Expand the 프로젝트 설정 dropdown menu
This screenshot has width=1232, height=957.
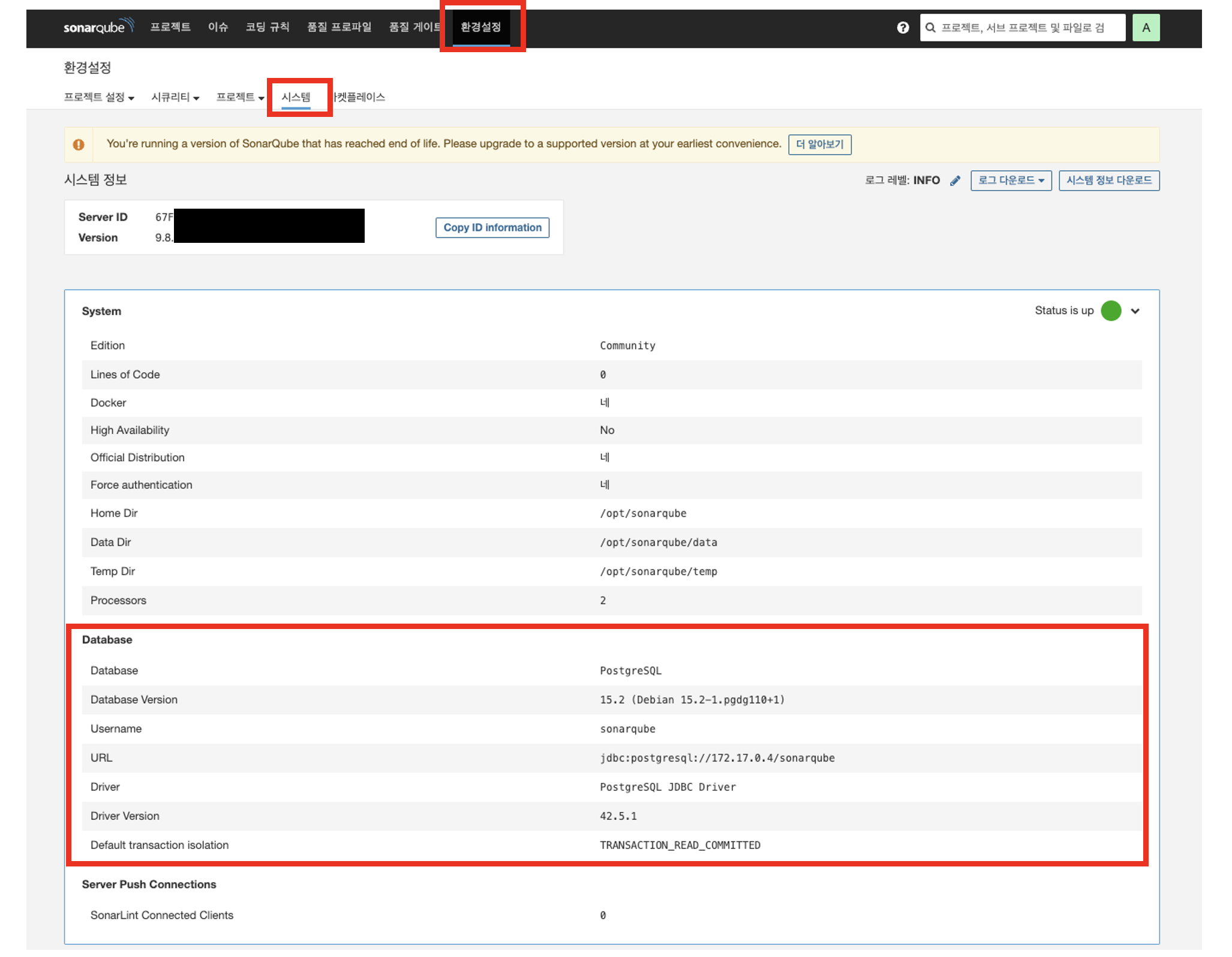[x=99, y=97]
